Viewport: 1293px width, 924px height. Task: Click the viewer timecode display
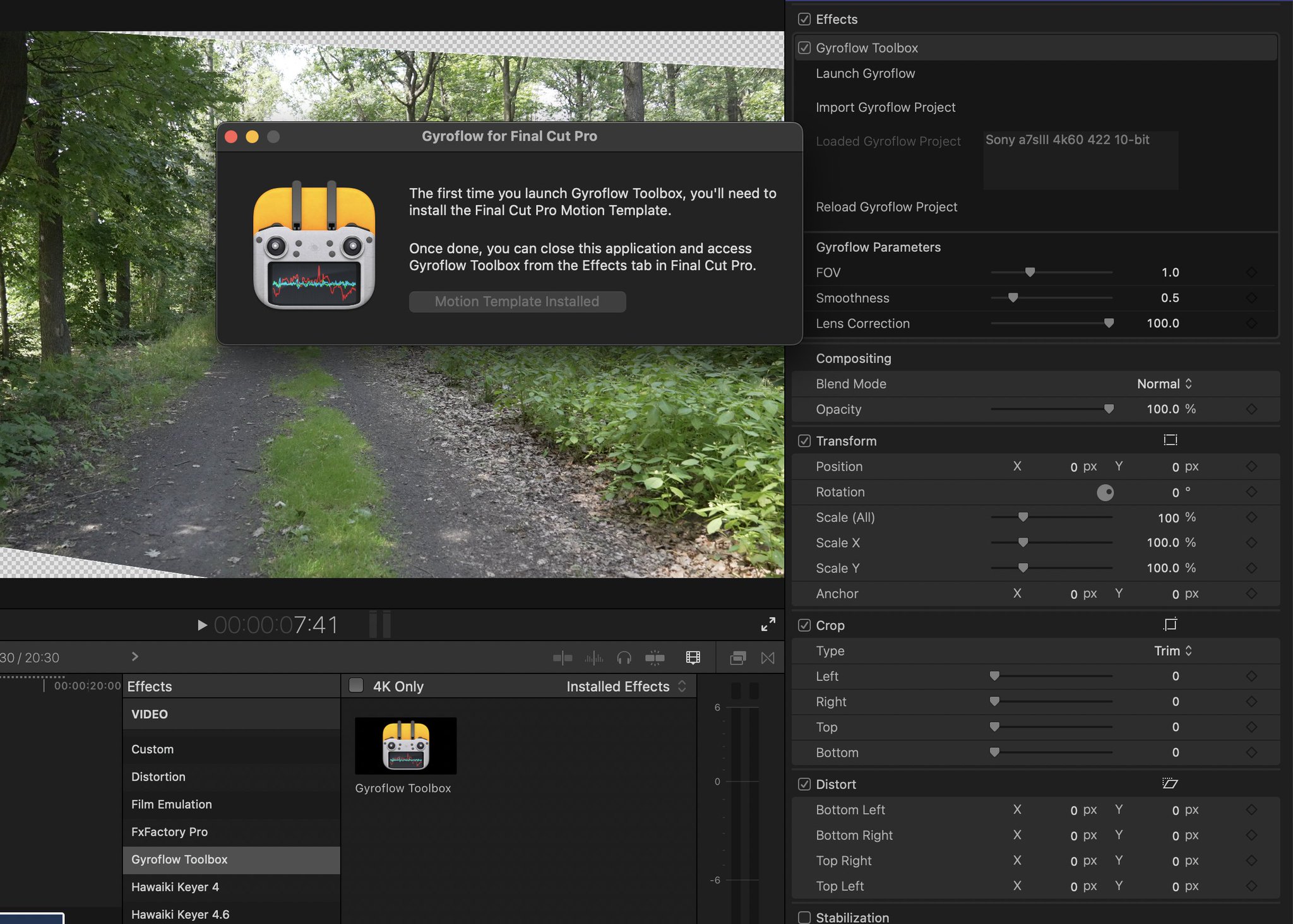pyautogui.click(x=276, y=625)
